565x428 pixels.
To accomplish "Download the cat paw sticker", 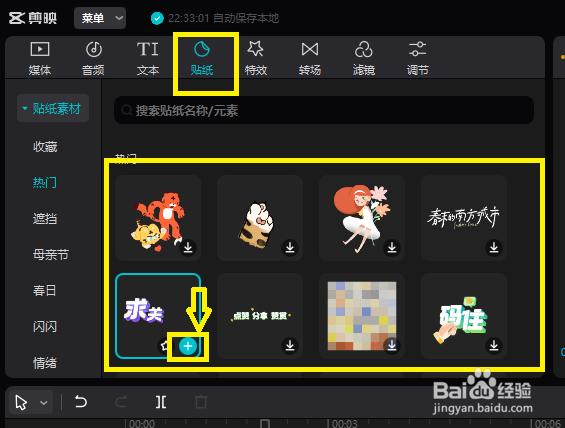I will 290,248.
